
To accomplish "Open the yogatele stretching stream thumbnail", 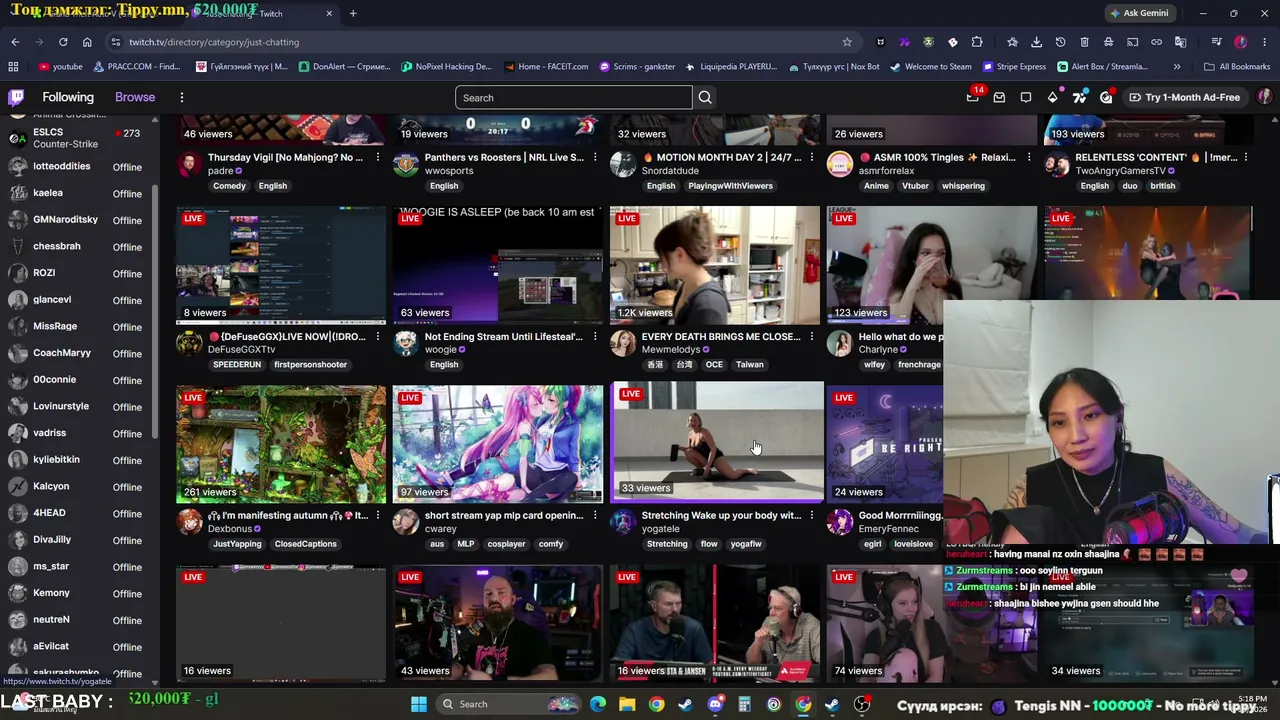I will pyautogui.click(x=717, y=440).
